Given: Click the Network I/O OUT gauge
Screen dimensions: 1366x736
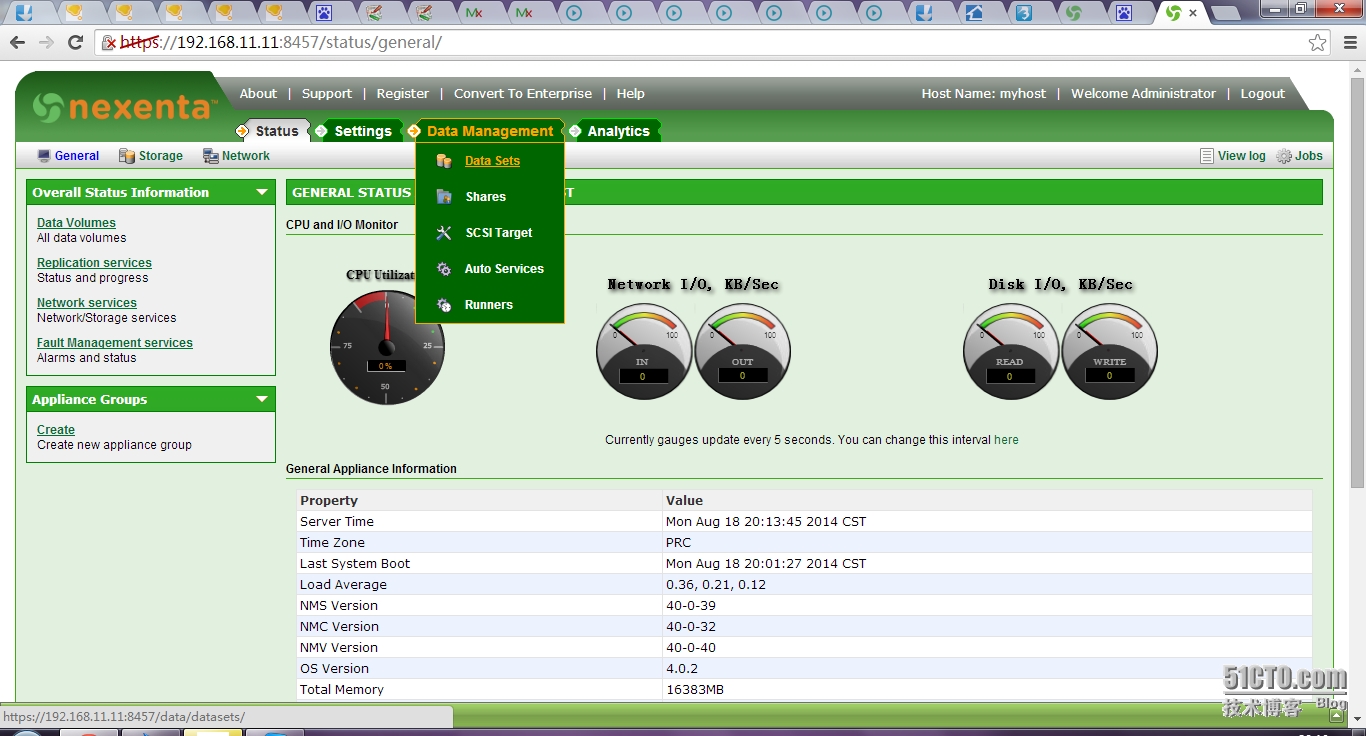Looking at the screenshot, I should (742, 352).
